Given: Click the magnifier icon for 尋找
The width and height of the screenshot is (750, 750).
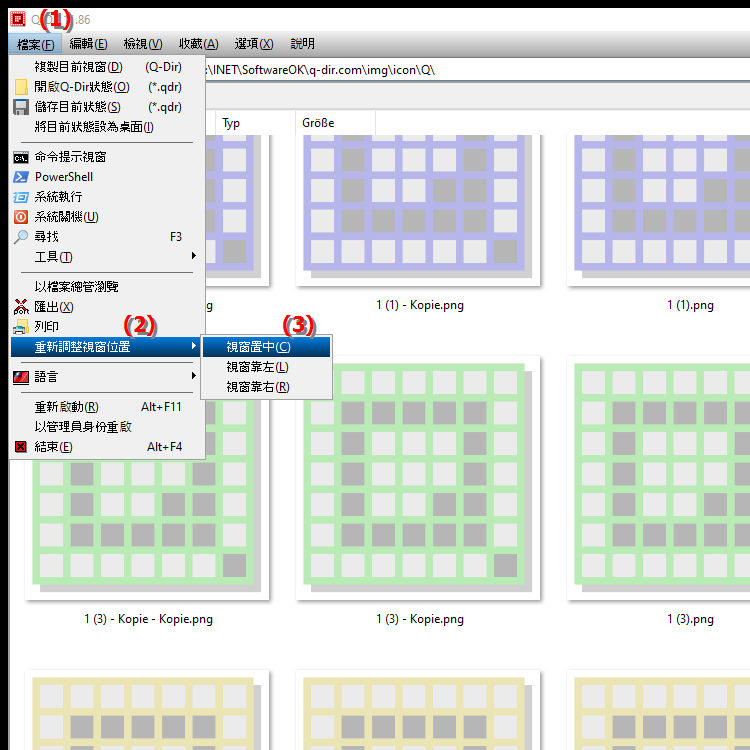Looking at the screenshot, I should click(x=21, y=237).
